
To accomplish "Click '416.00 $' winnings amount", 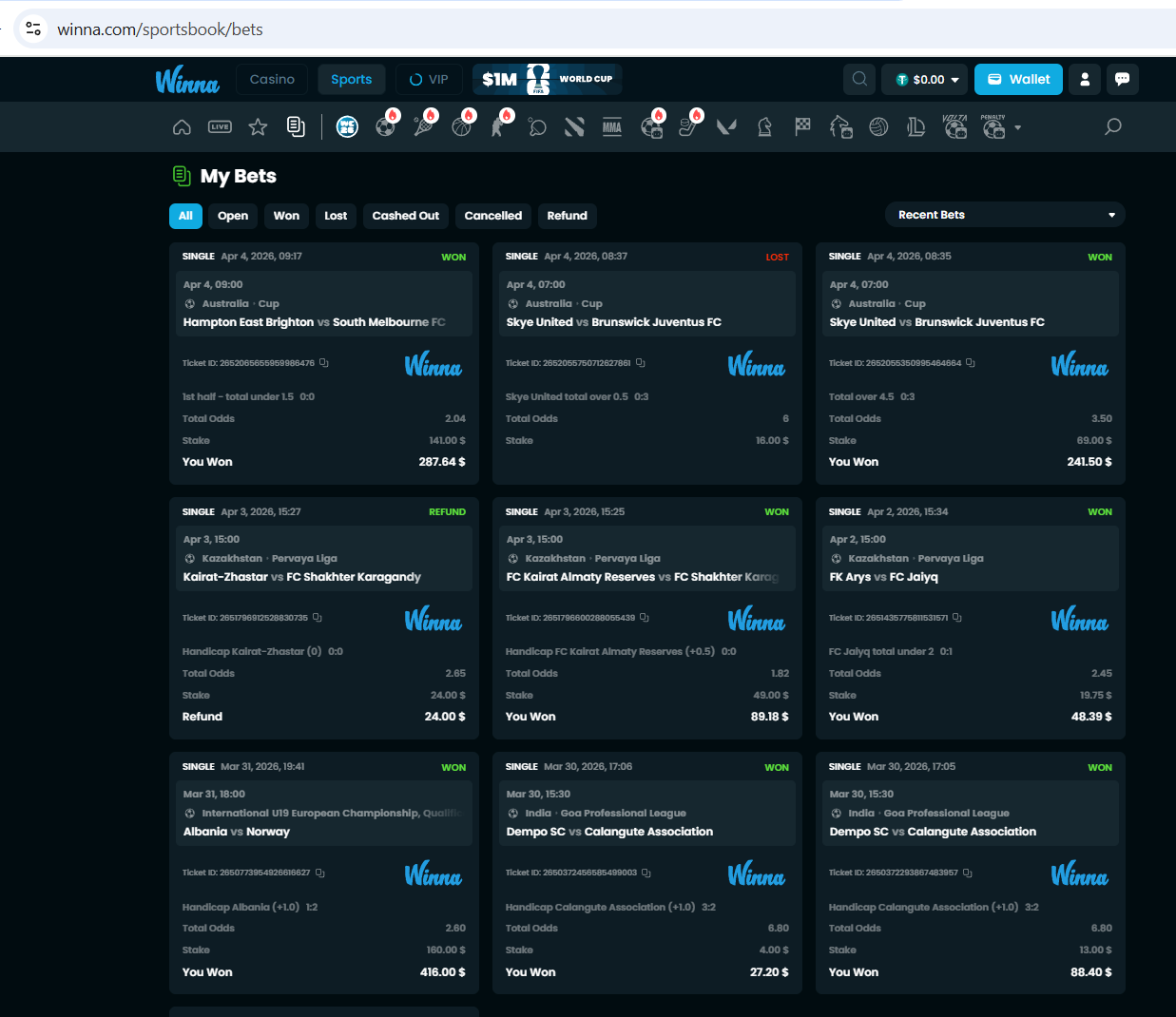I will coord(443,972).
